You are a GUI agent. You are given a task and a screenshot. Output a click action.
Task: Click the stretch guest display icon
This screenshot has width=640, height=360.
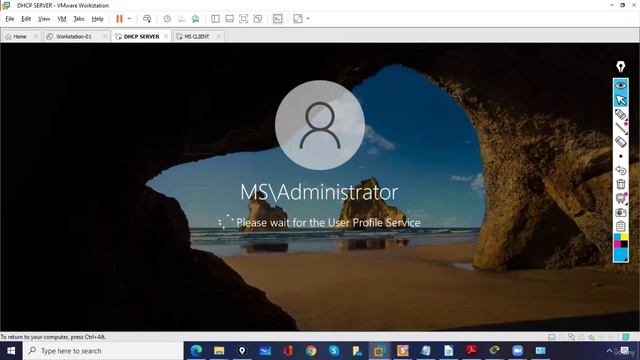pyautogui.click(x=298, y=19)
